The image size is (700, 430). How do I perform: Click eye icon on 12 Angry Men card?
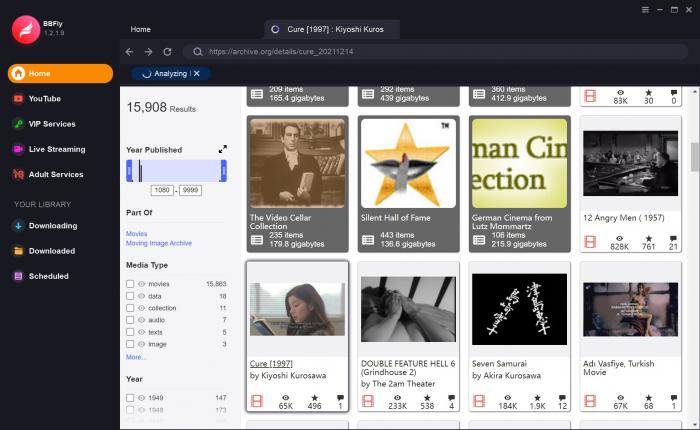pyautogui.click(x=619, y=238)
